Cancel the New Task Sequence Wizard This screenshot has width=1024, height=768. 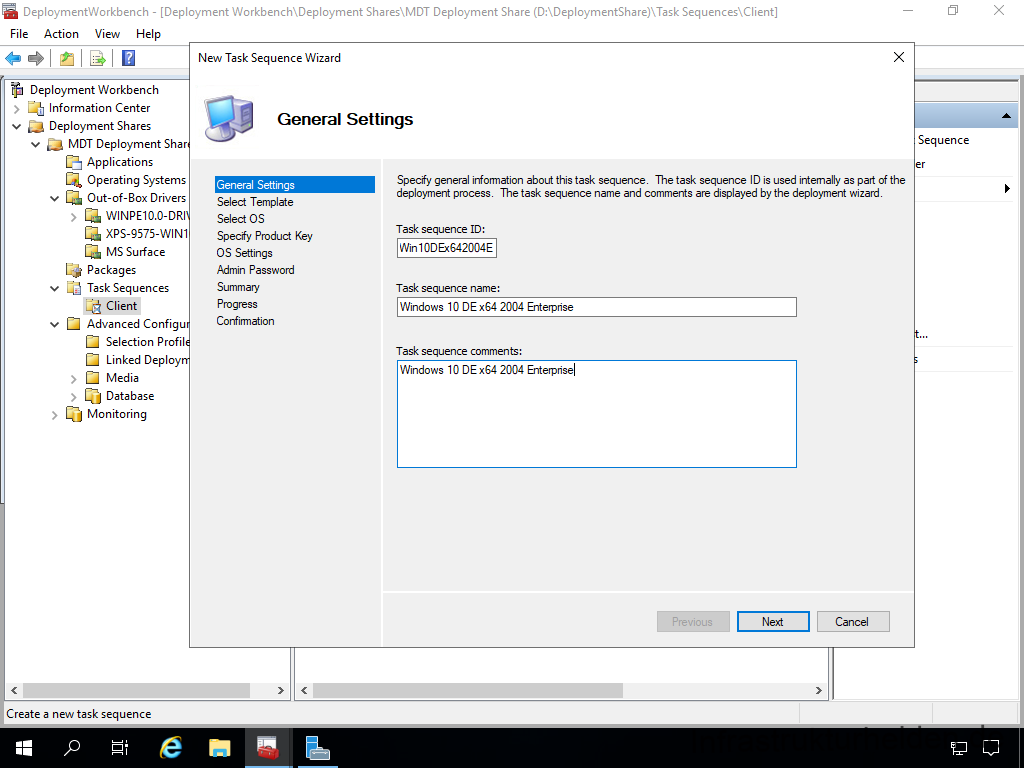pos(853,622)
